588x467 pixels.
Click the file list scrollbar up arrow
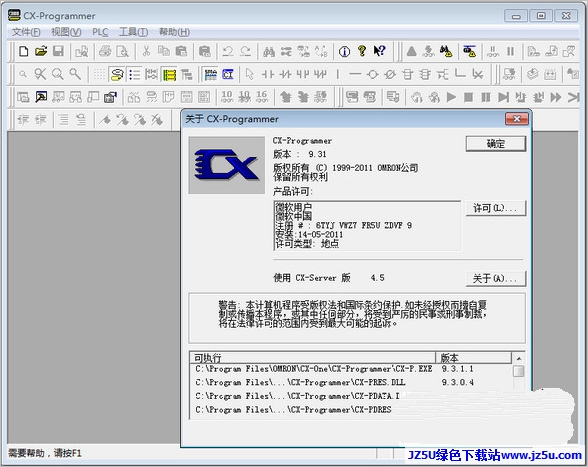[519, 359]
